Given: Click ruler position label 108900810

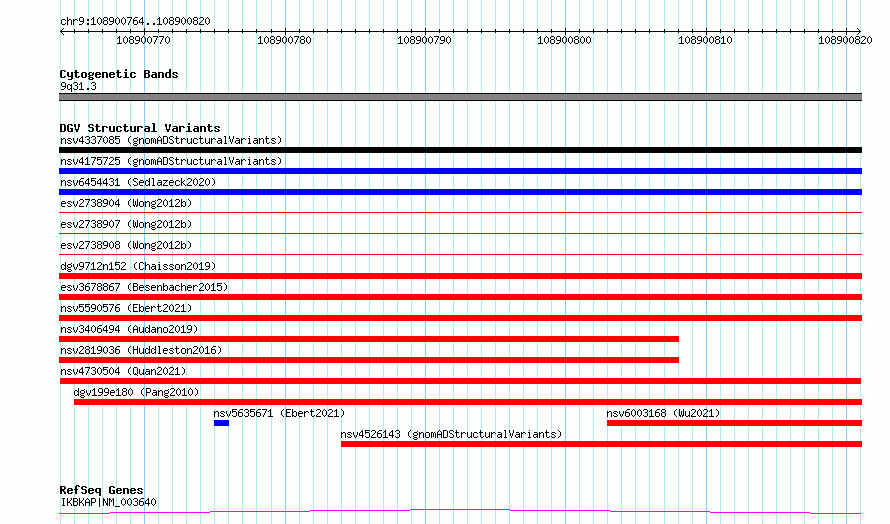Looking at the screenshot, I should coord(705,40).
